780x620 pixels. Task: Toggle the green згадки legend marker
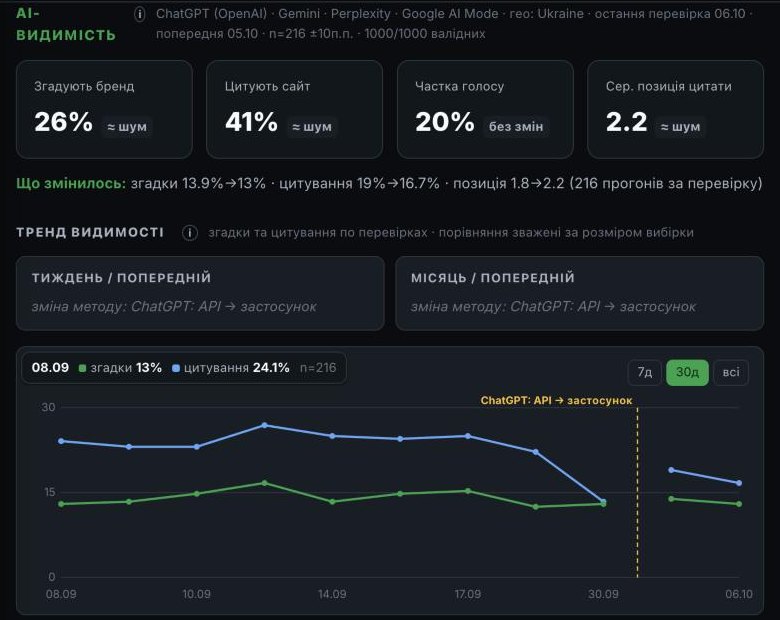pyautogui.click(x=83, y=368)
